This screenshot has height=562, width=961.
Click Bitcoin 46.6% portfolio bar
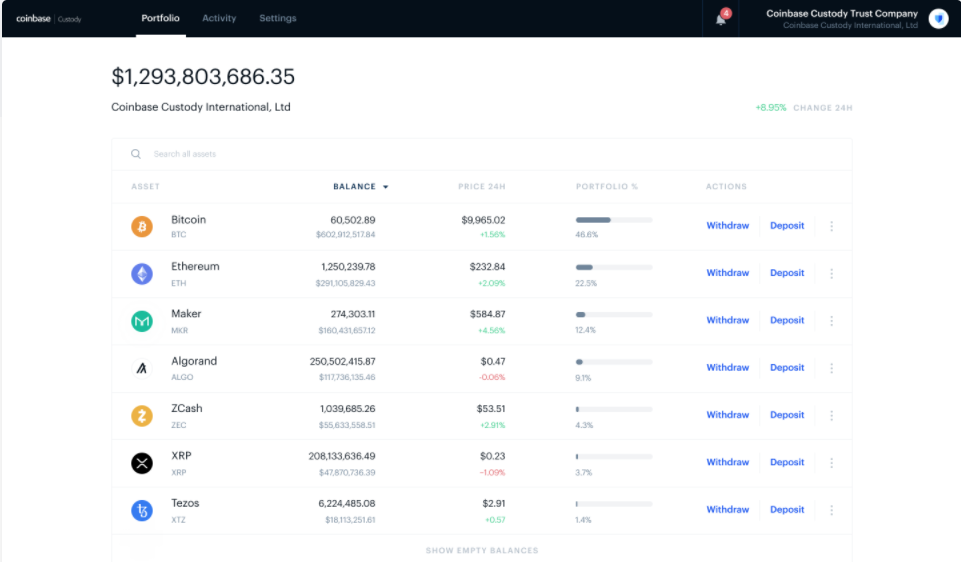(614, 220)
